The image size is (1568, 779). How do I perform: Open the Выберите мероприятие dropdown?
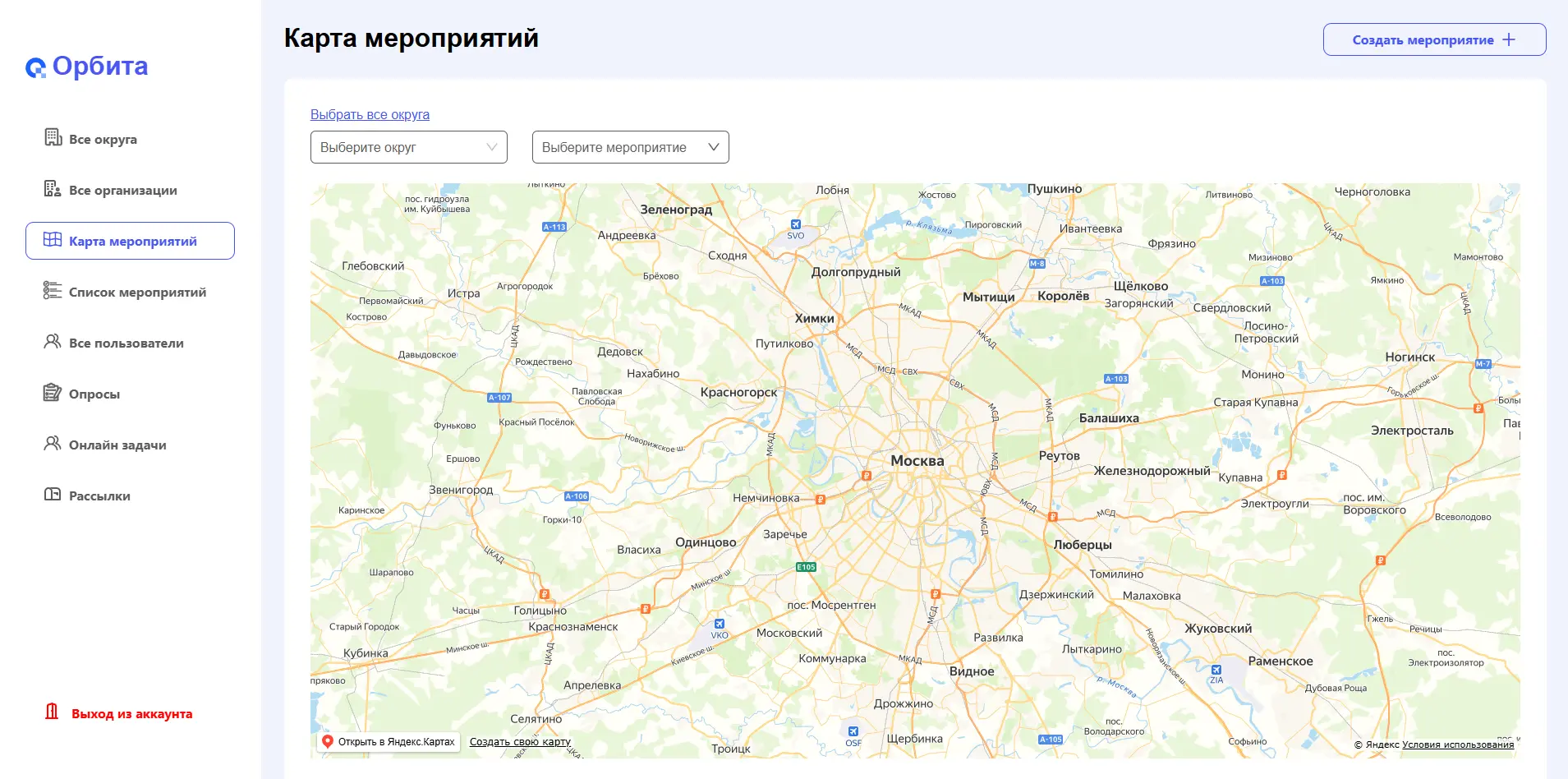pos(631,147)
